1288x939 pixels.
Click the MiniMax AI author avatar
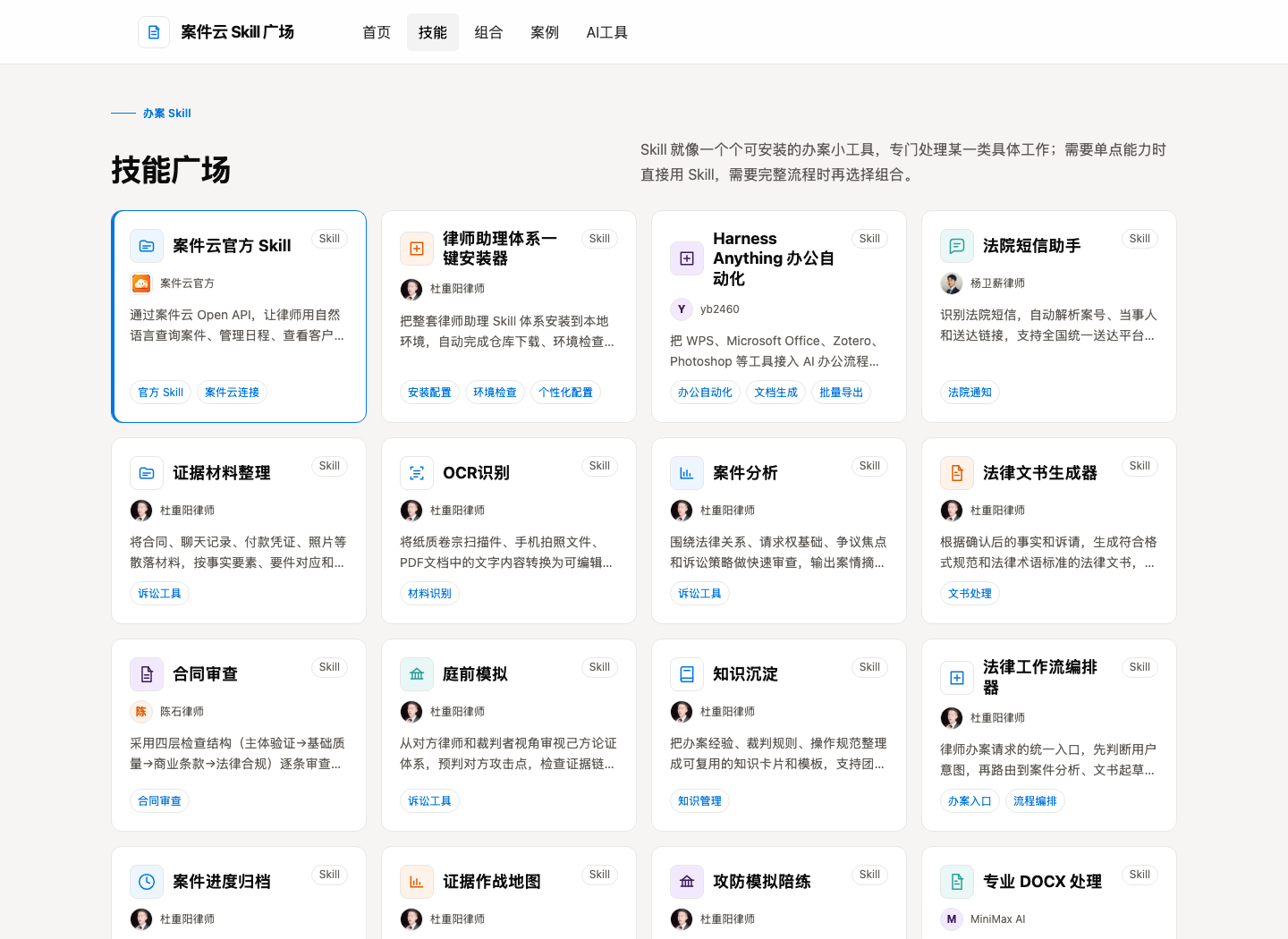point(952,919)
